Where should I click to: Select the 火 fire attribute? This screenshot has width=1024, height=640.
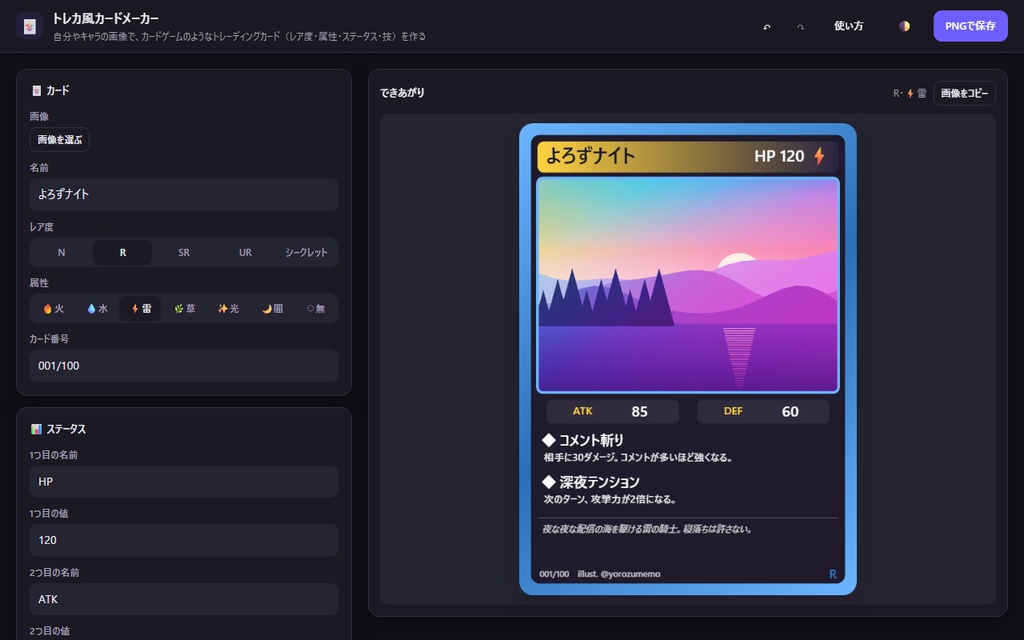pos(54,309)
